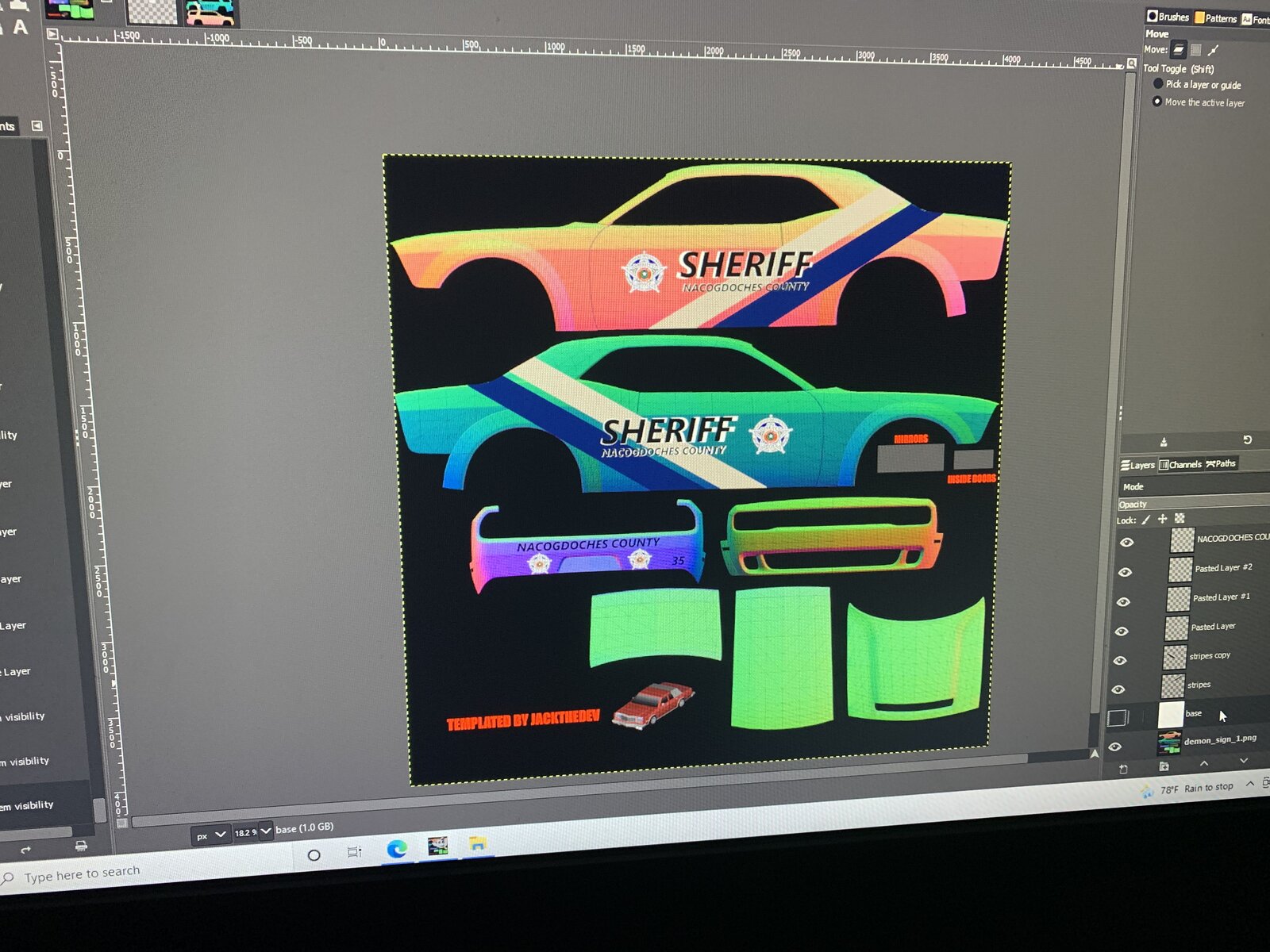This screenshot has height=952, width=1270.
Task: Lock layer position and size icon
Action: [1163, 519]
